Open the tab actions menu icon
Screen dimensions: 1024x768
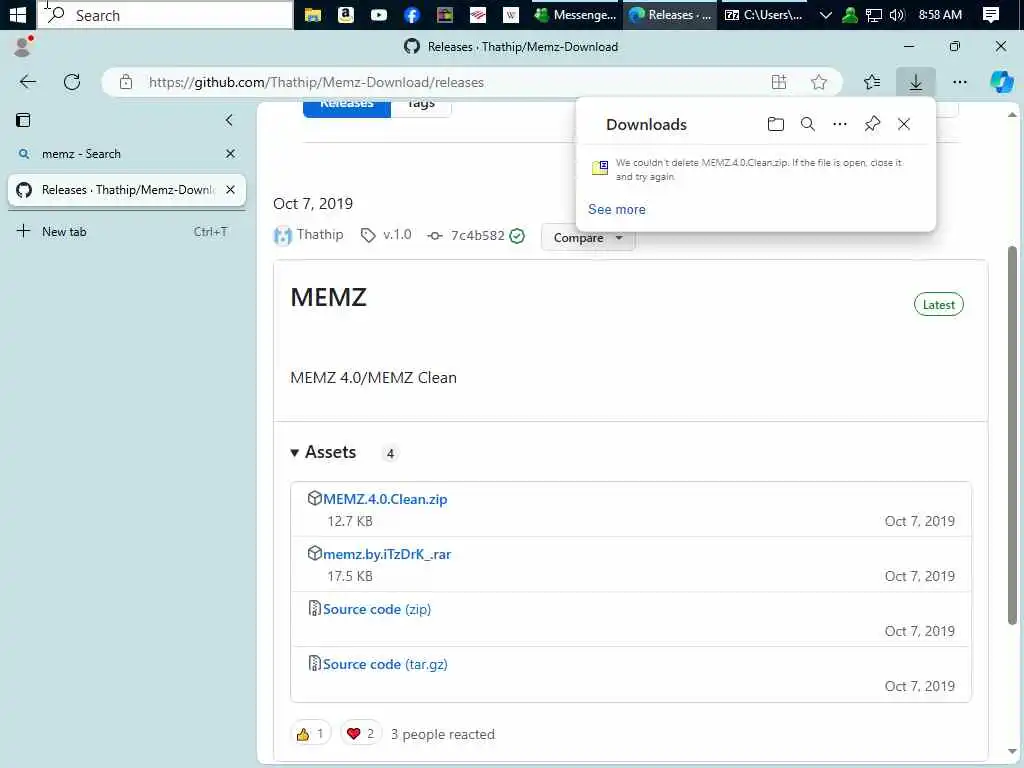pyautogui.click(x=23, y=120)
